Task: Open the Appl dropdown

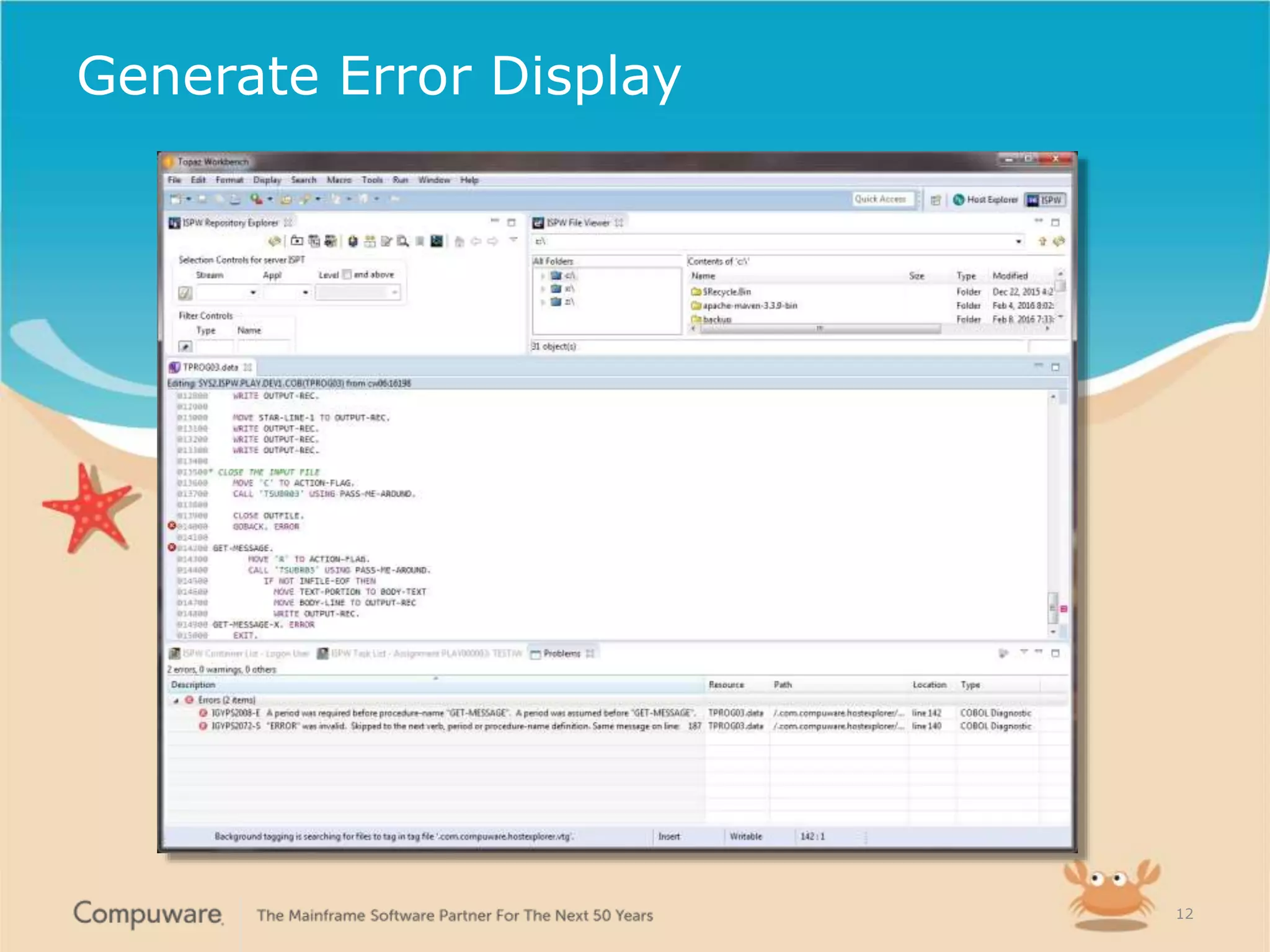Action: pos(305,293)
